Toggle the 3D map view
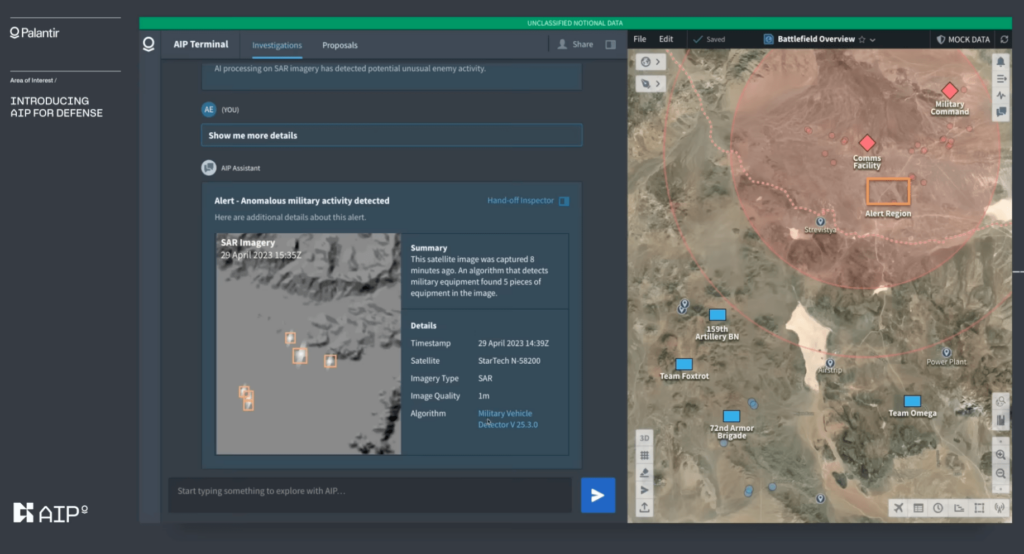Image resolution: width=1024 pixels, height=554 pixels. (x=645, y=438)
